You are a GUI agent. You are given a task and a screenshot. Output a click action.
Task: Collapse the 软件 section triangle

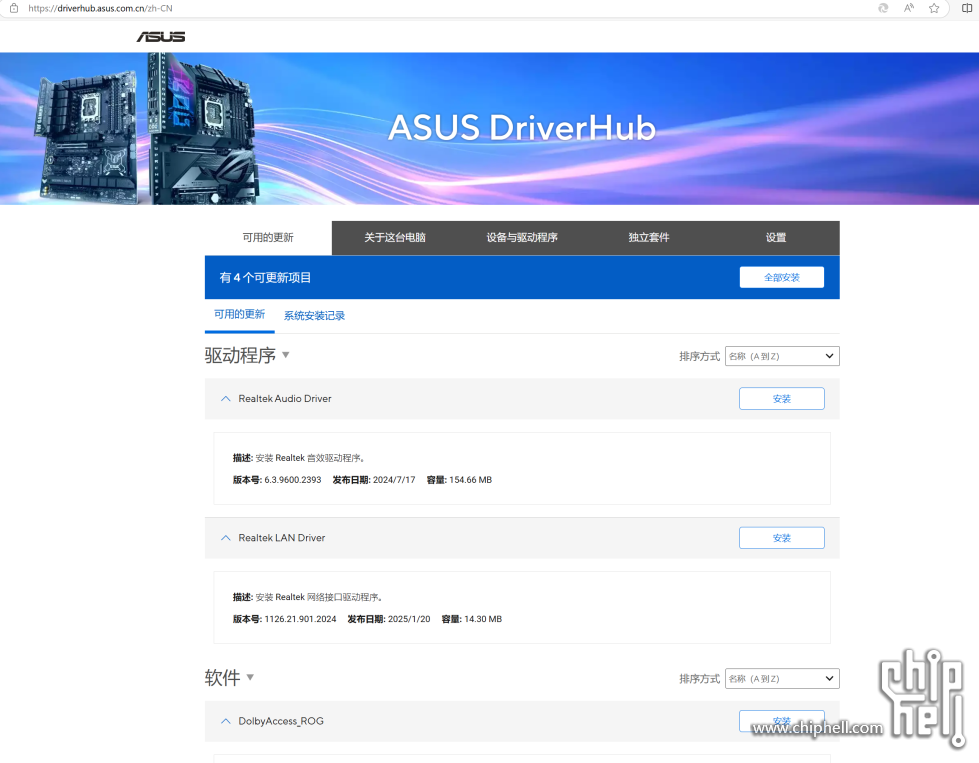tap(250, 677)
